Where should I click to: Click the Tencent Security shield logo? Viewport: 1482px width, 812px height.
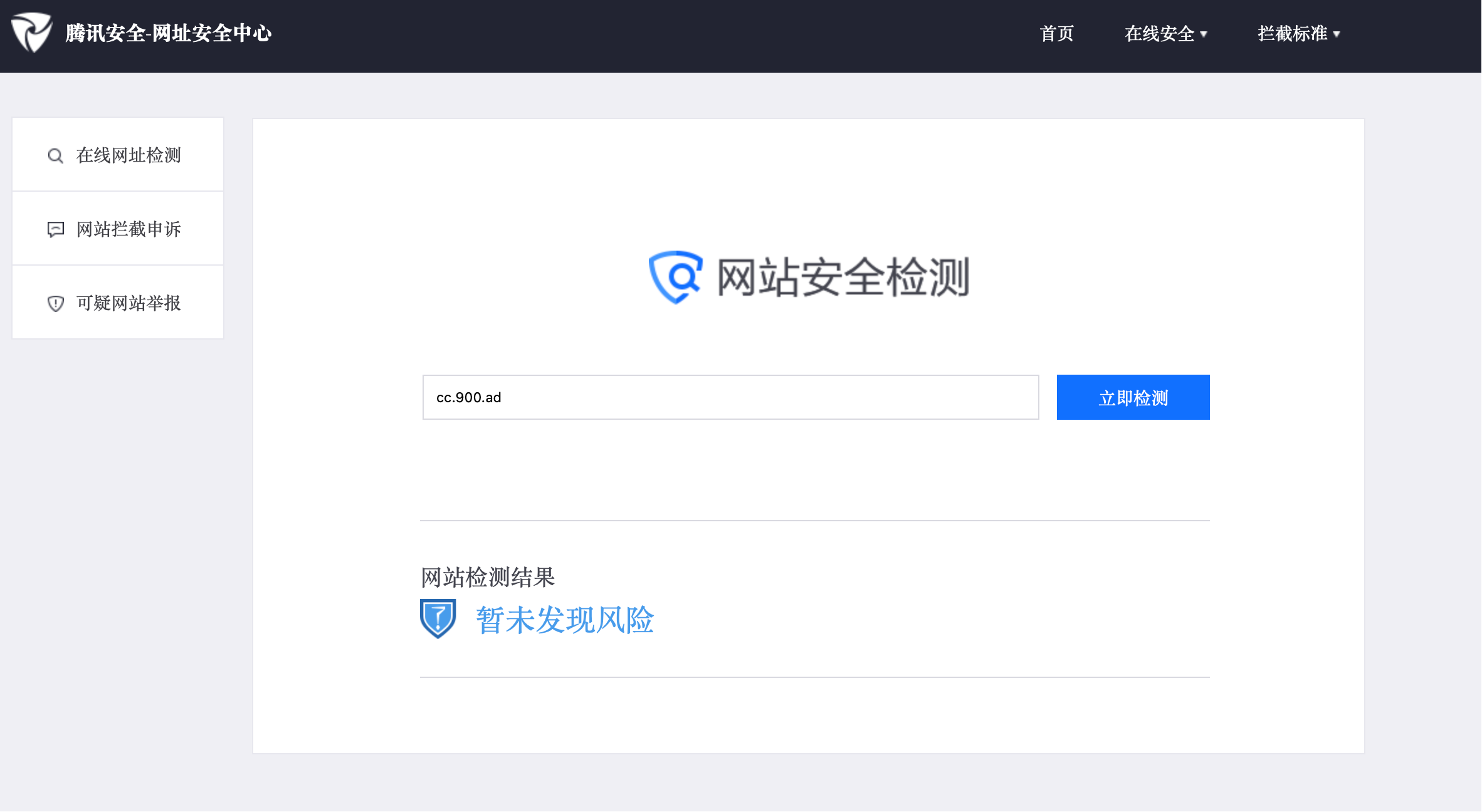point(31,33)
